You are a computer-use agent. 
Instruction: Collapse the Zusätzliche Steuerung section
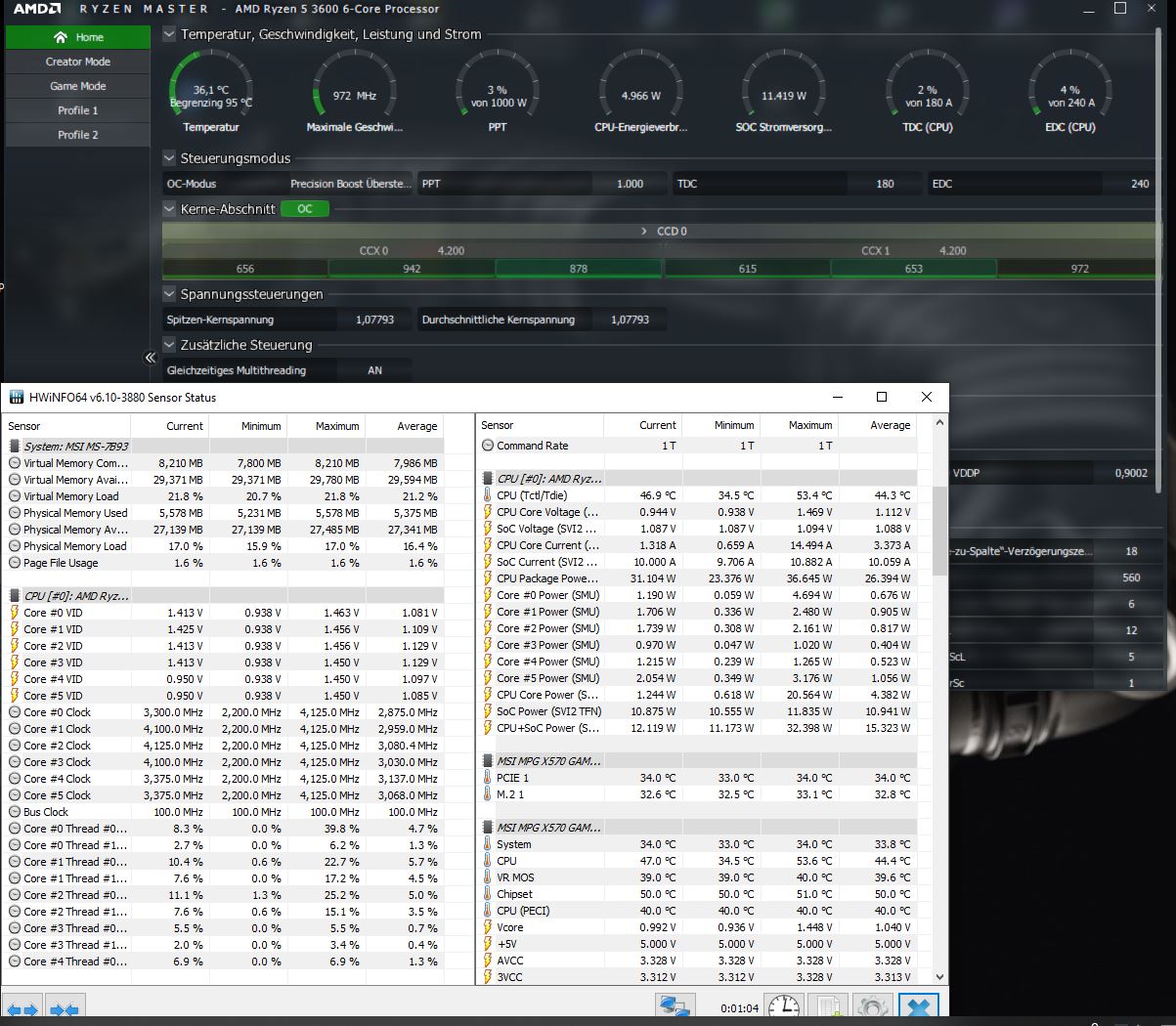pos(168,345)
